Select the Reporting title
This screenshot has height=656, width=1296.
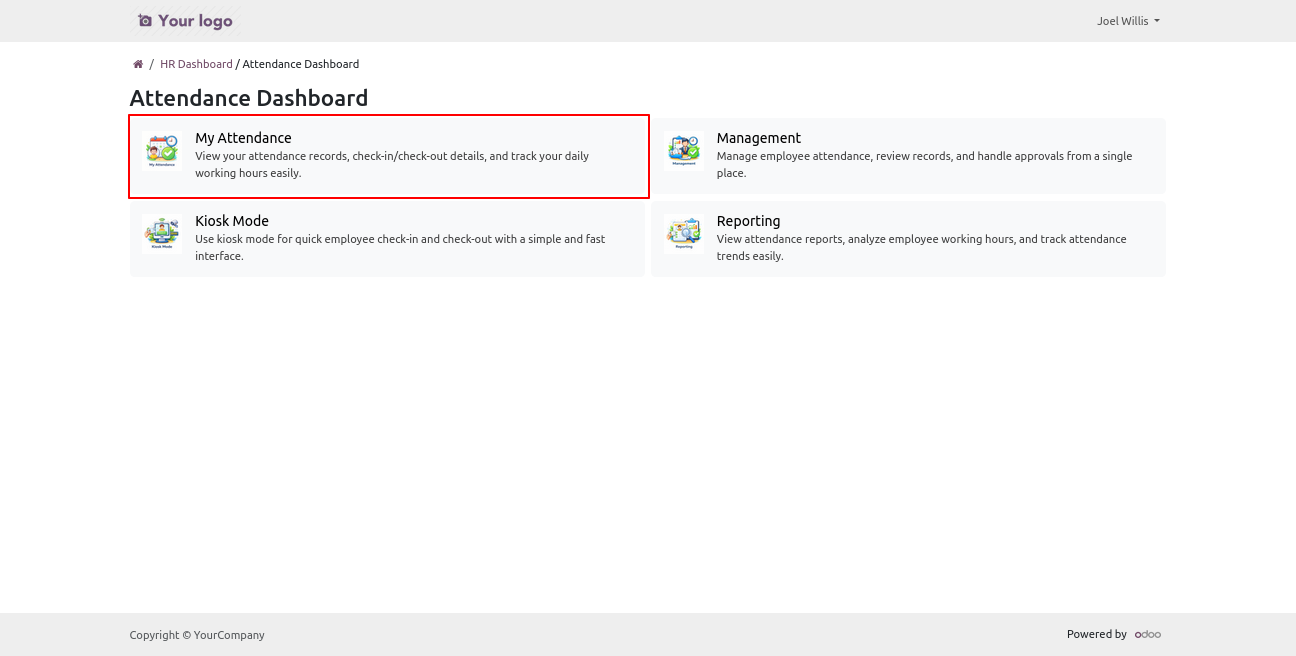coord(748,221)
